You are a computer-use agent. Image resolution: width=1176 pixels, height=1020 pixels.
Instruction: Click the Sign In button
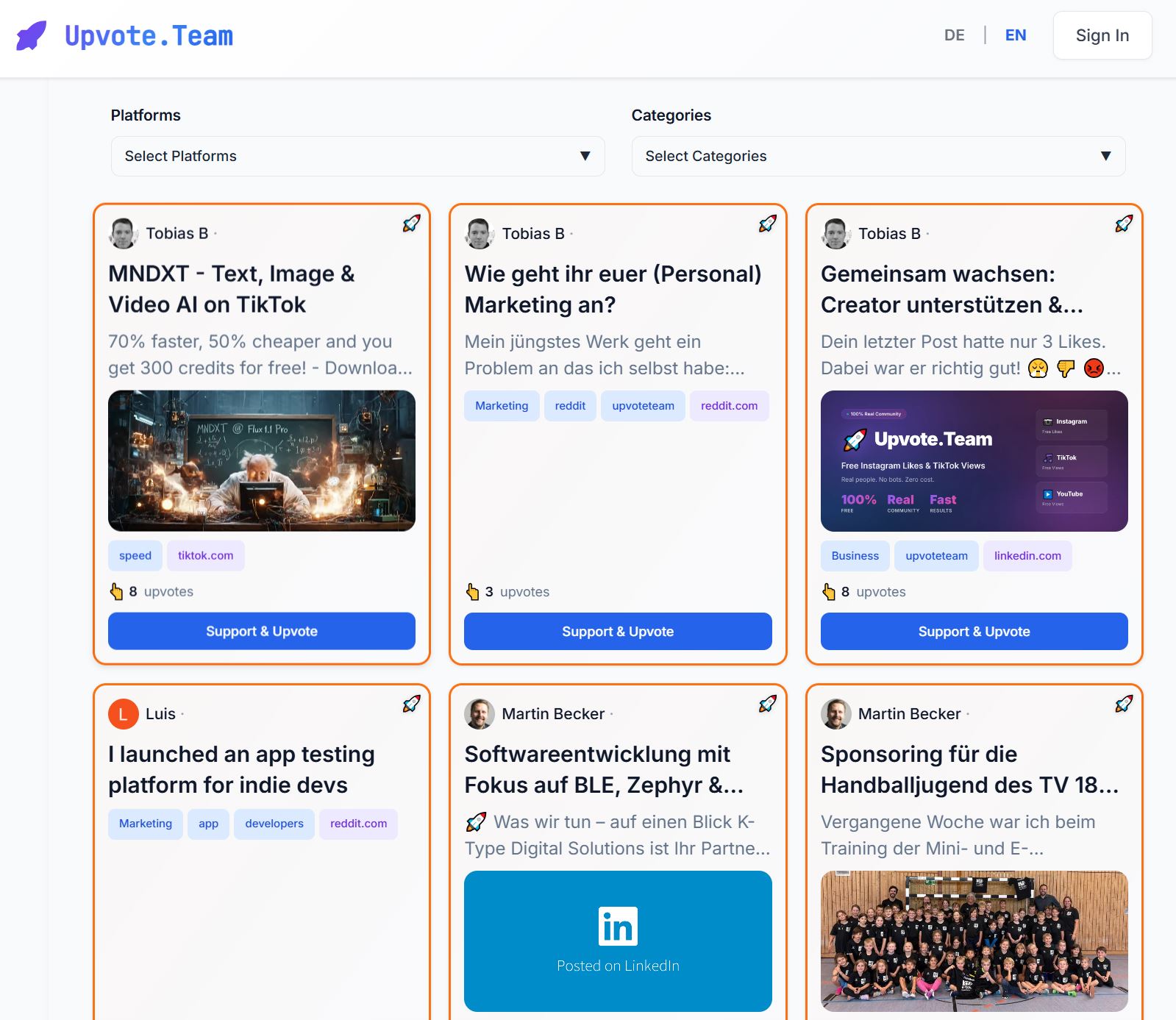[1102, 35]
